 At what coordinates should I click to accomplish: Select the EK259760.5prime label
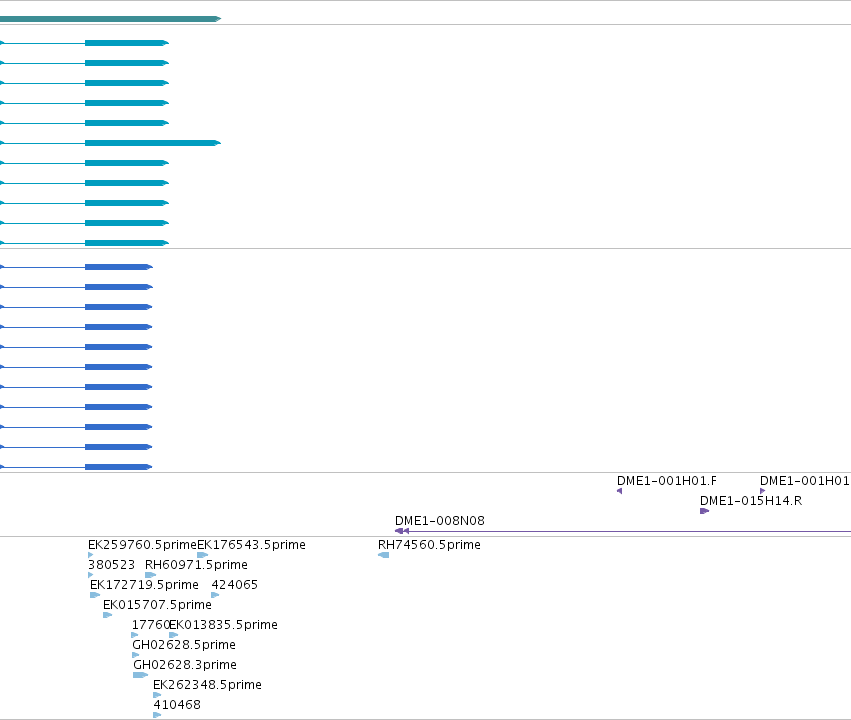coord(142,545)
